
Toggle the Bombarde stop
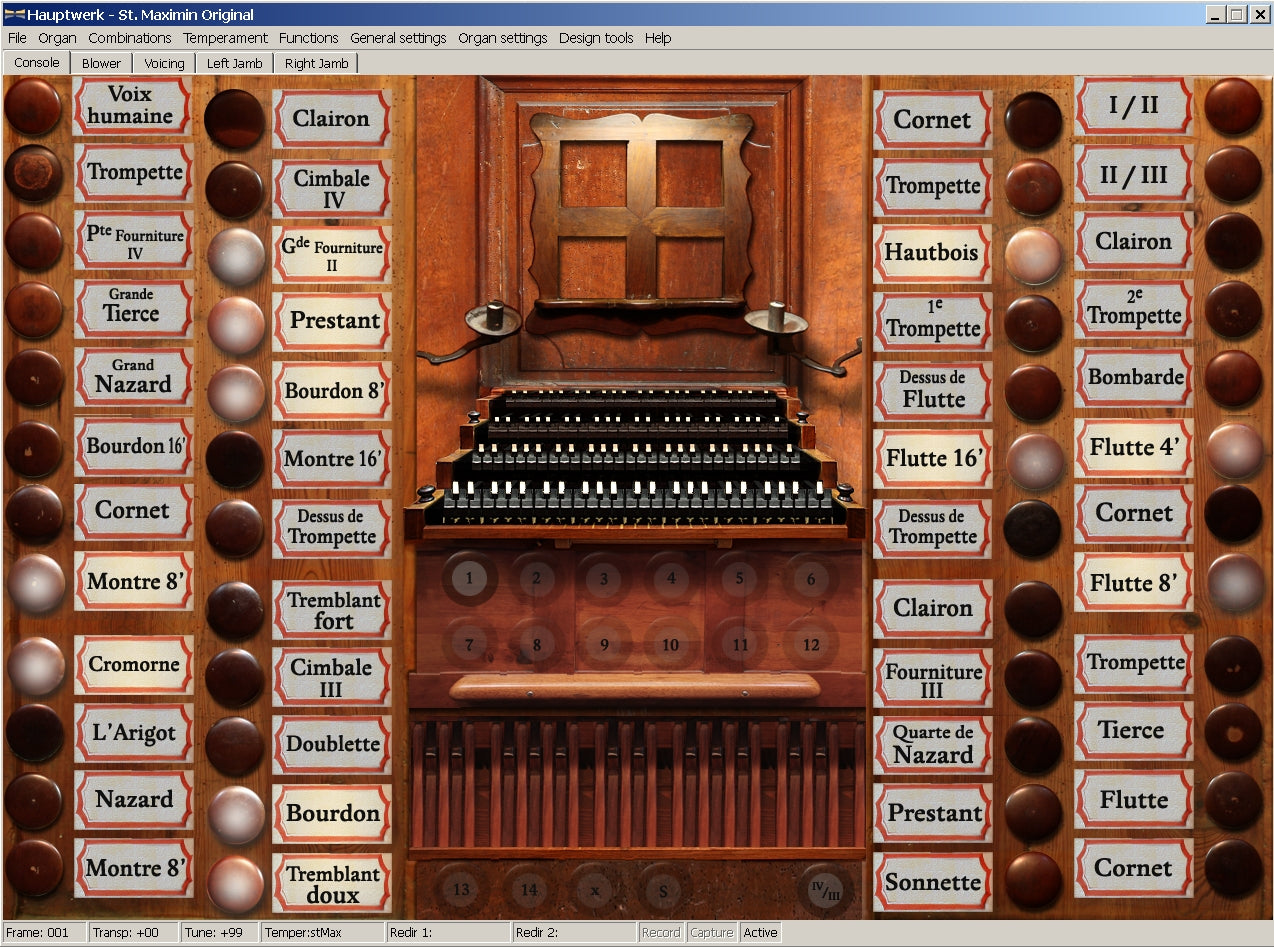(1232, 378)
